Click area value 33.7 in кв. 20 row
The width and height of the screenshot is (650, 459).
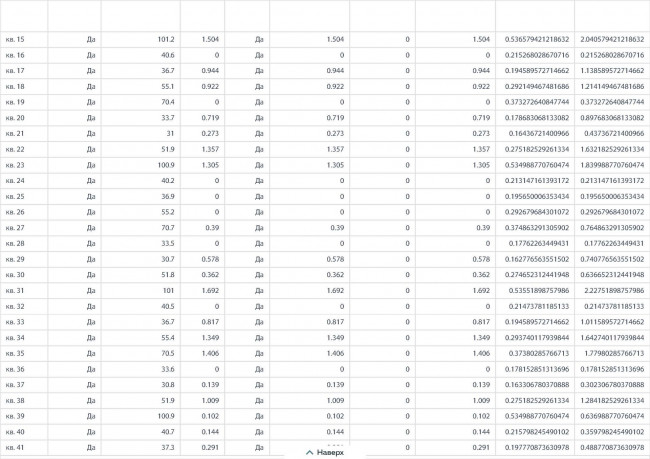pos(168,118)
